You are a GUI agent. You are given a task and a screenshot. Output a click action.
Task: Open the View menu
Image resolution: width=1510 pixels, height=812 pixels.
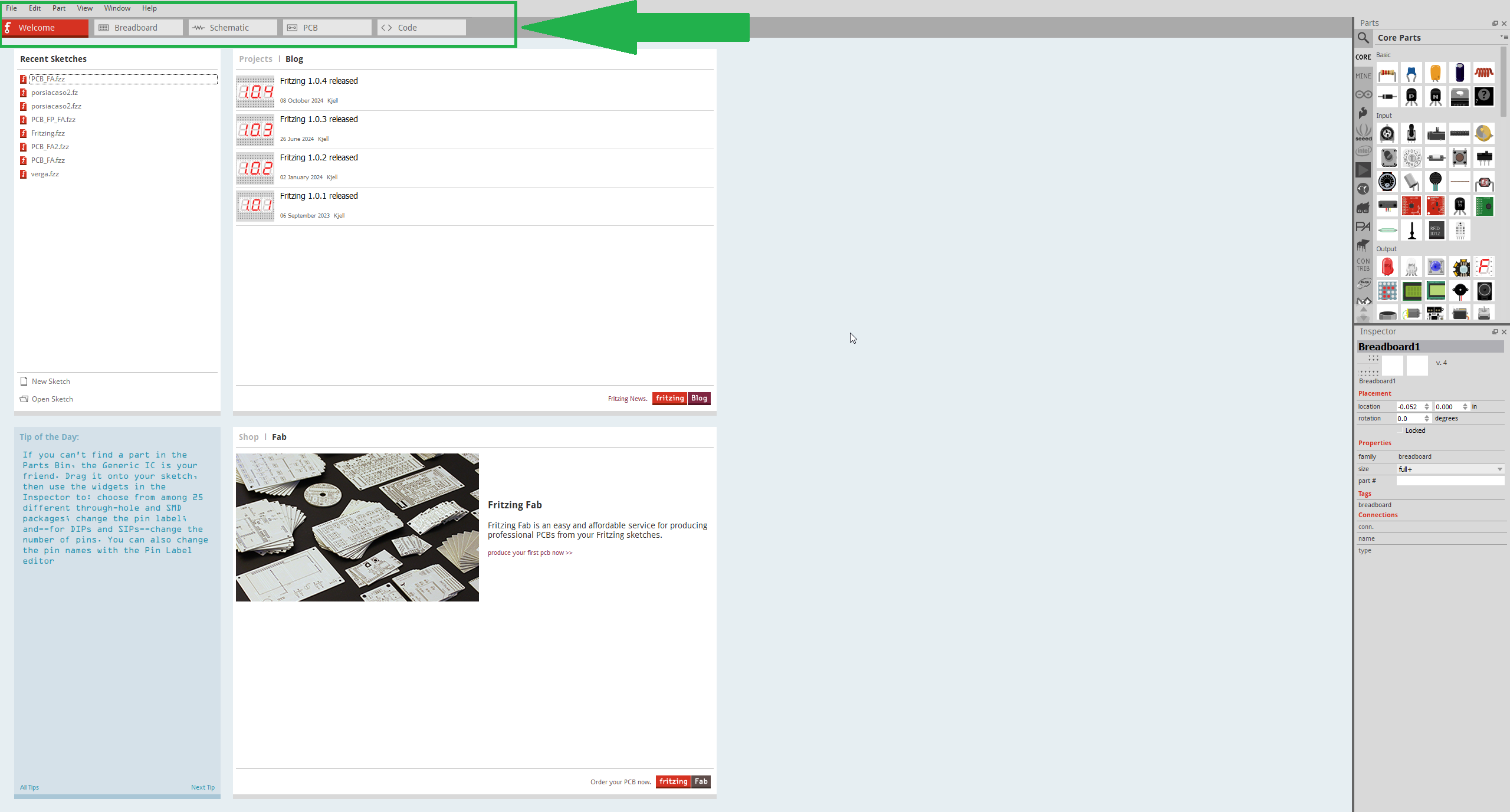coord(85,8)
